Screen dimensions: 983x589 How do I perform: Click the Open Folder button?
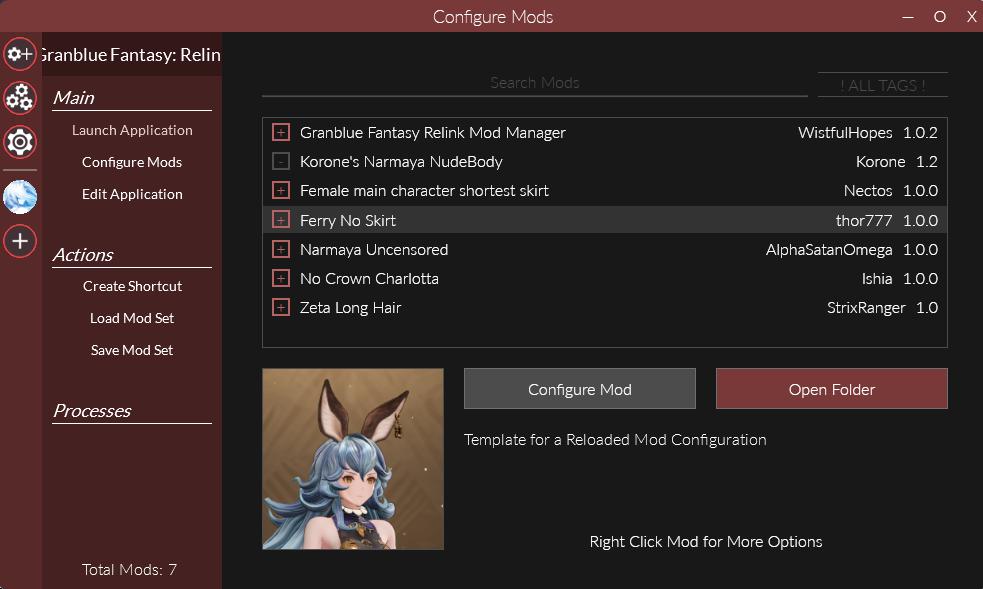pos(832,389)
